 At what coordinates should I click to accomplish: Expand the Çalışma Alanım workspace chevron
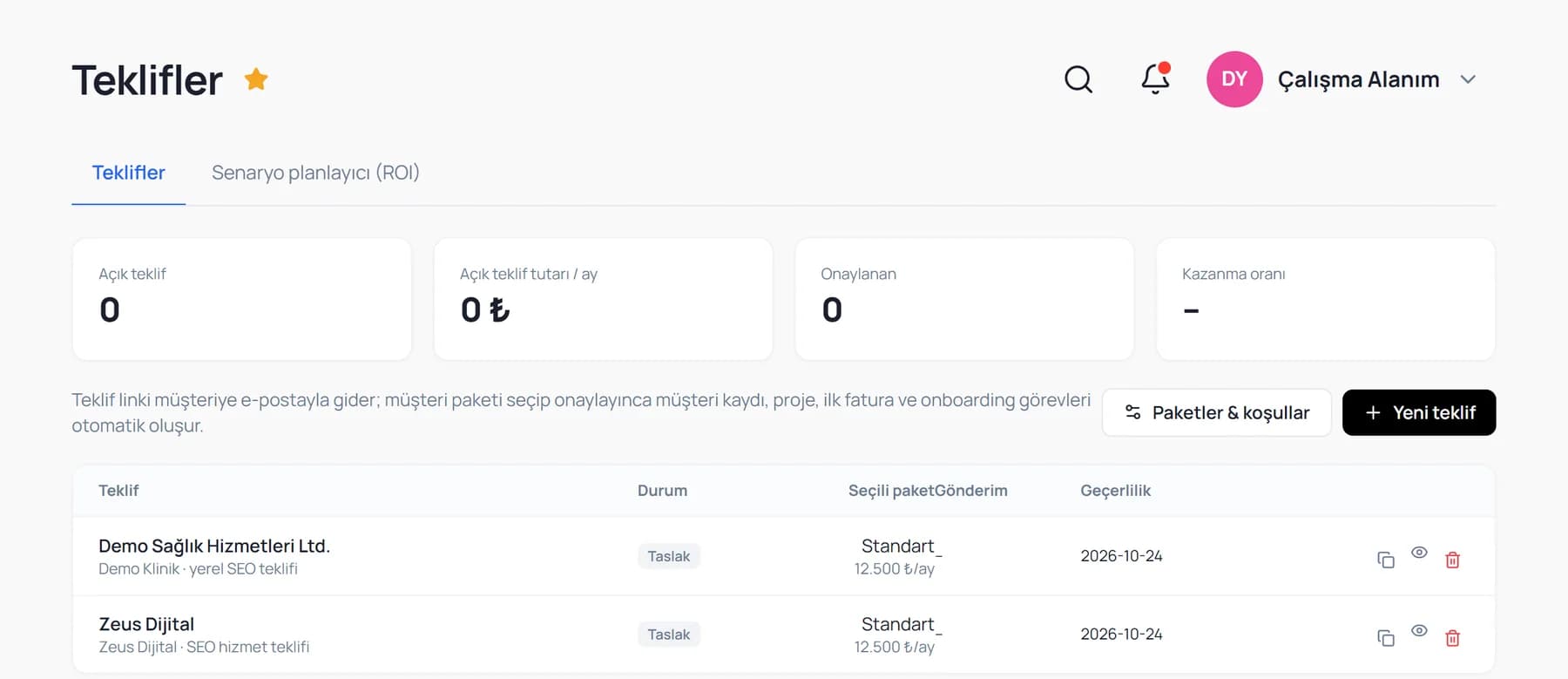(x=1468, y=79)
